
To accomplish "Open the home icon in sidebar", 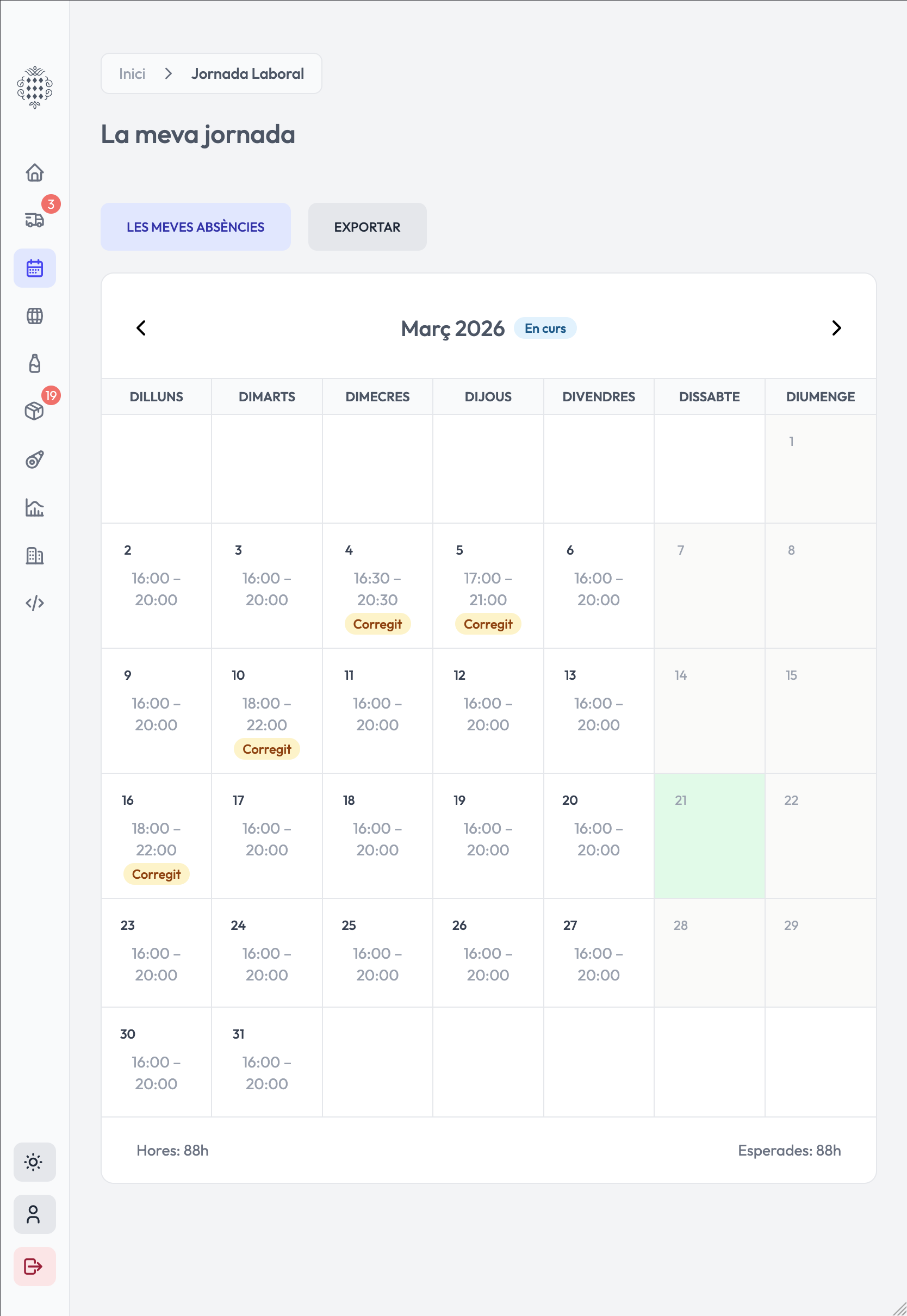I will pos(35,172).
